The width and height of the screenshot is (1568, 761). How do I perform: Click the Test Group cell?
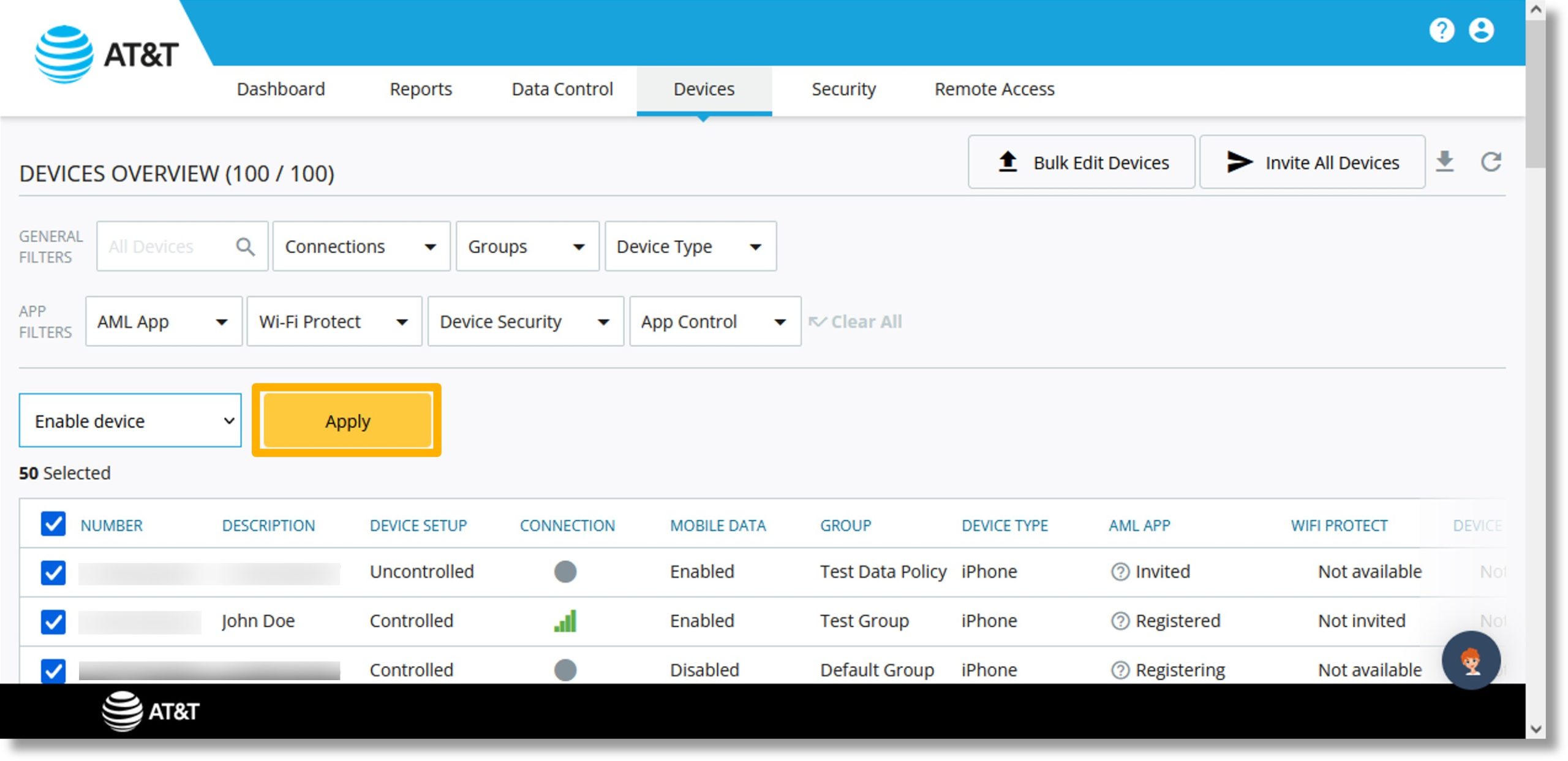864,621
